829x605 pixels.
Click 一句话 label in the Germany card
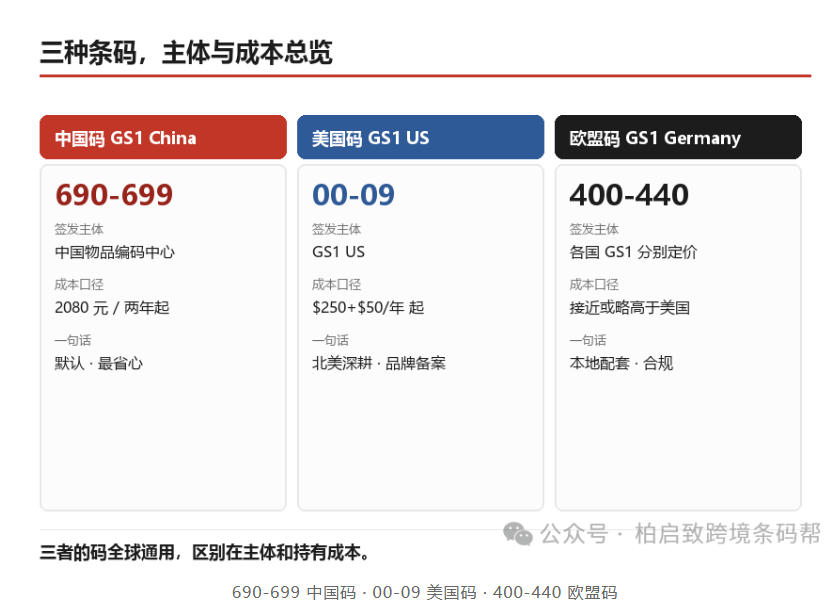588,340
